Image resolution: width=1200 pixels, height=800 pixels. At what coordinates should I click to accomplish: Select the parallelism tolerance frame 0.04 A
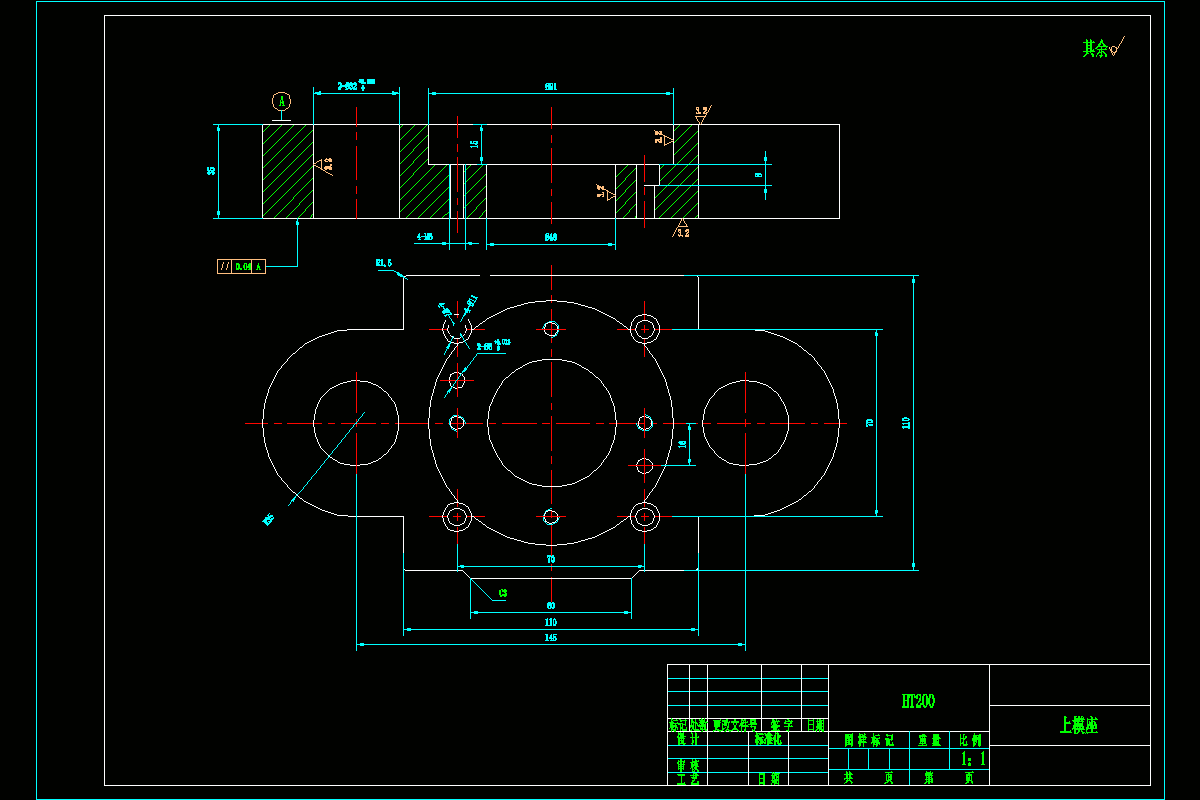[241, 266]
